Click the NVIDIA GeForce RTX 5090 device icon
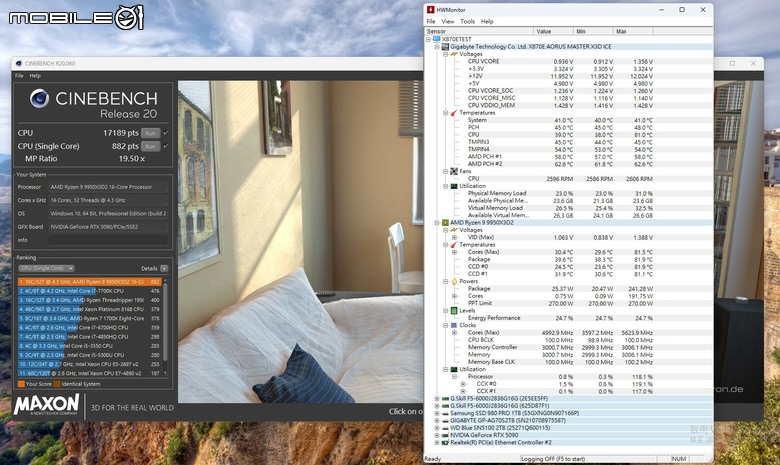This screenshot has height=465, width=780. click(445, 435)
